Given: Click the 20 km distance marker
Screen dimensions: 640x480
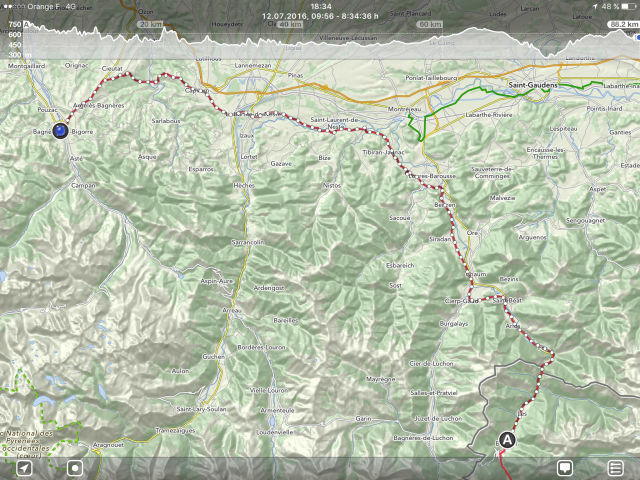Looking at the screenshot, I should pyautogui.click(x=151, y=24).
